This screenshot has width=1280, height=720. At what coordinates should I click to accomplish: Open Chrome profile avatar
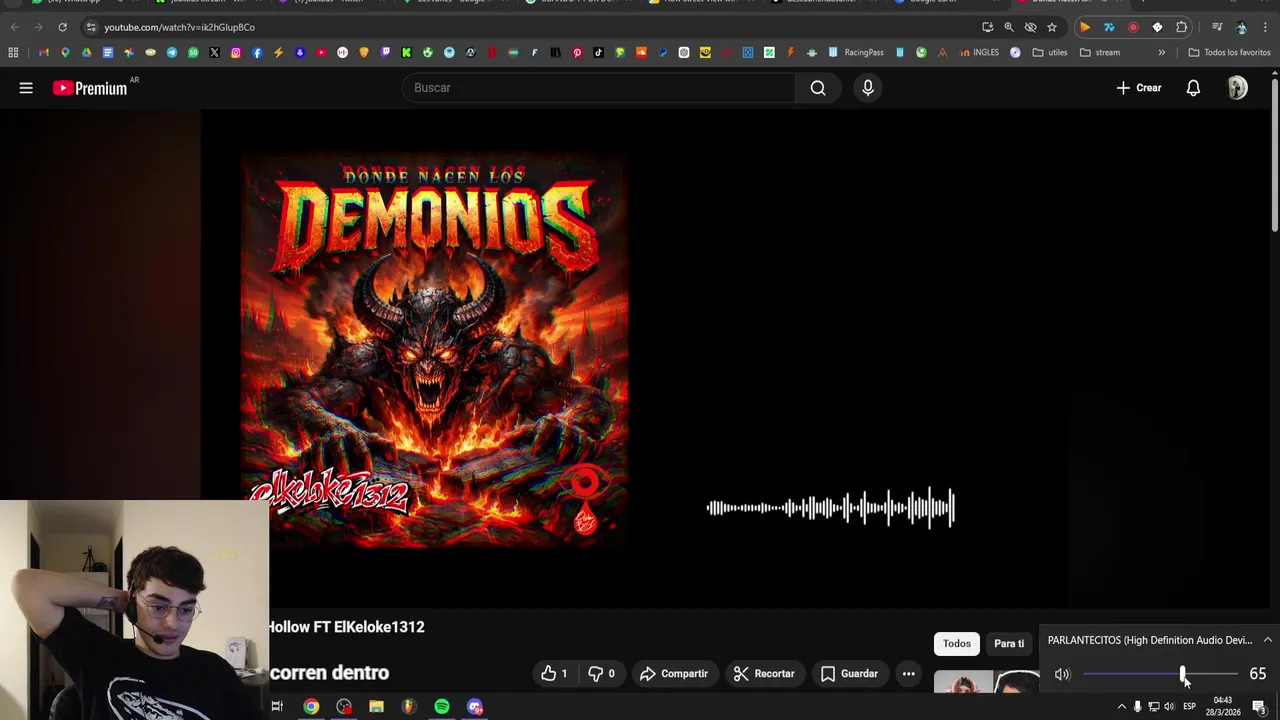[1241, 27]
